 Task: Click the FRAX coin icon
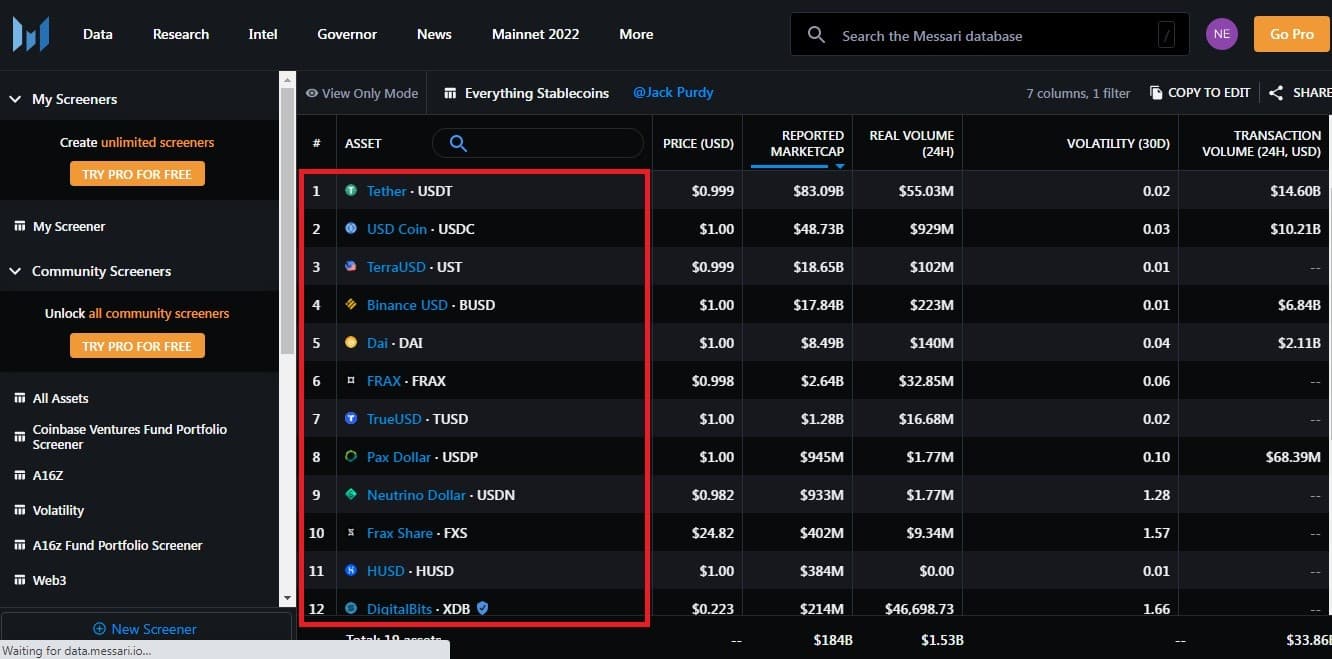click(x=351, y=381)
